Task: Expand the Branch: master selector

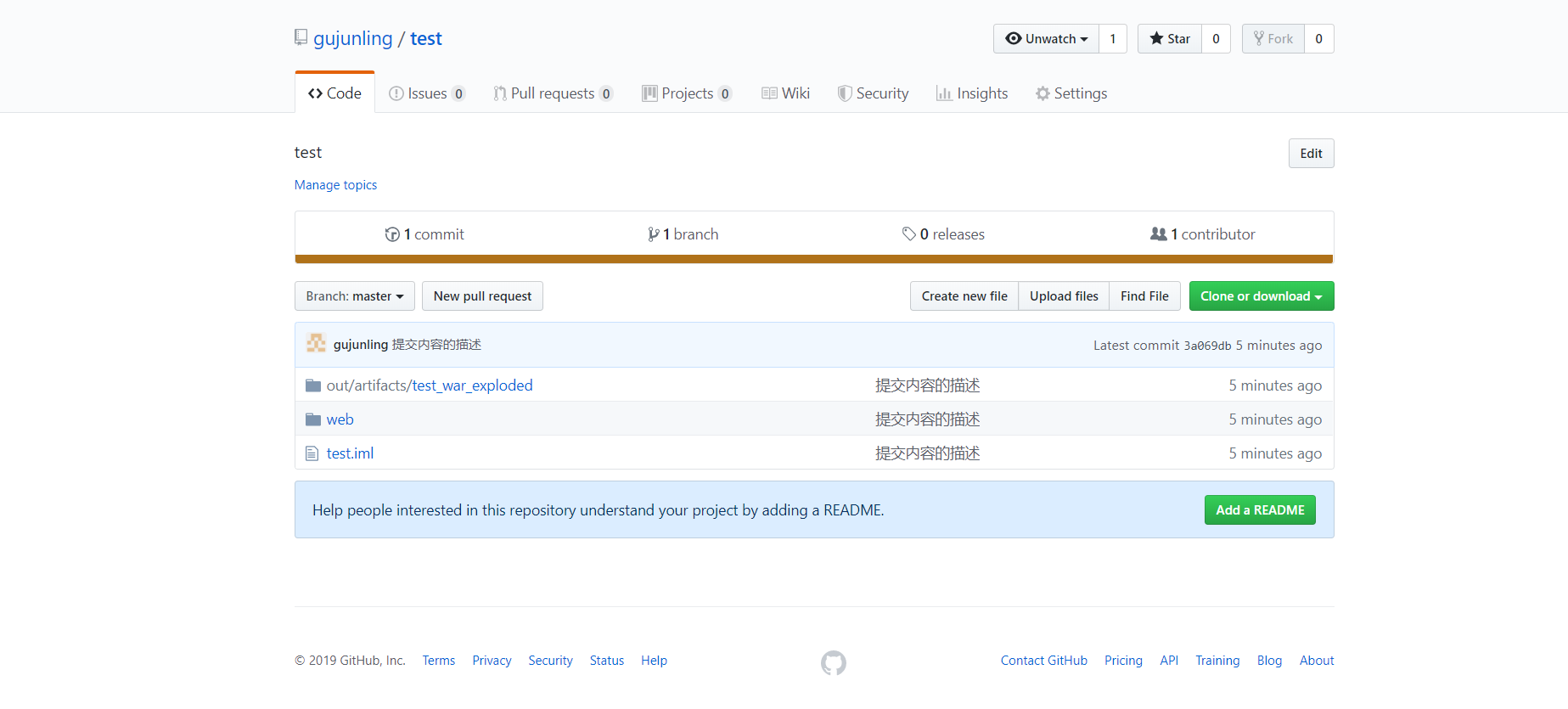Action: pos(354,296)
